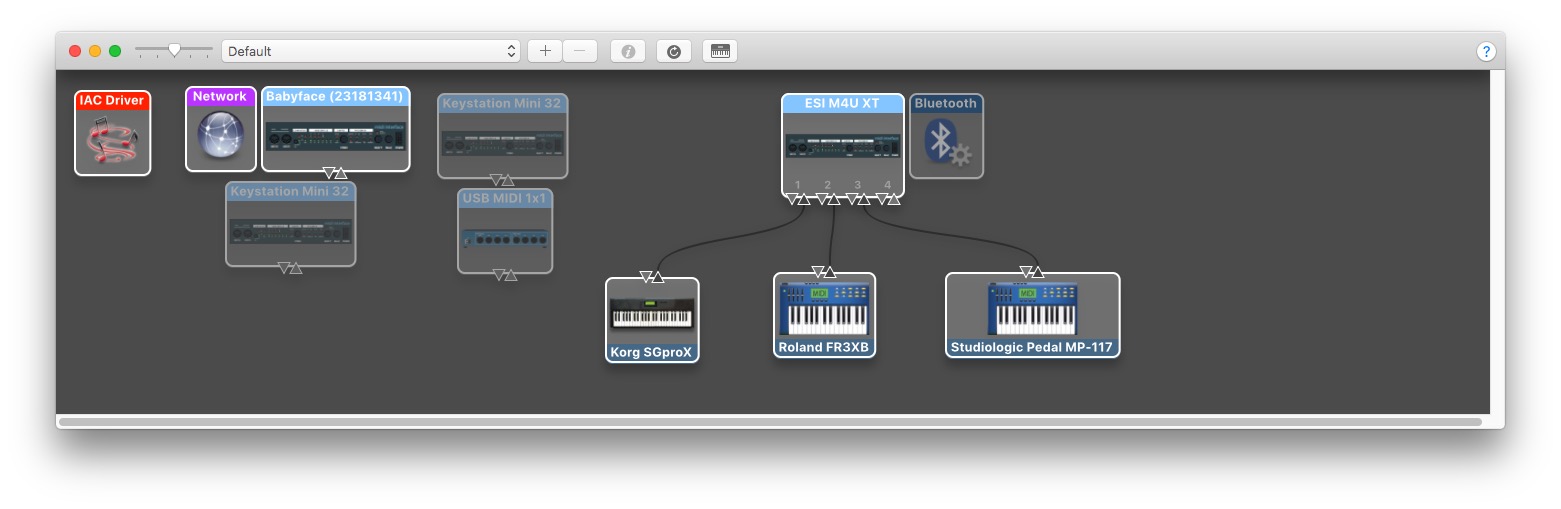1561x509 pixels.
Task: Open the Default configuration dropdown
Action: tap(371, 51)
